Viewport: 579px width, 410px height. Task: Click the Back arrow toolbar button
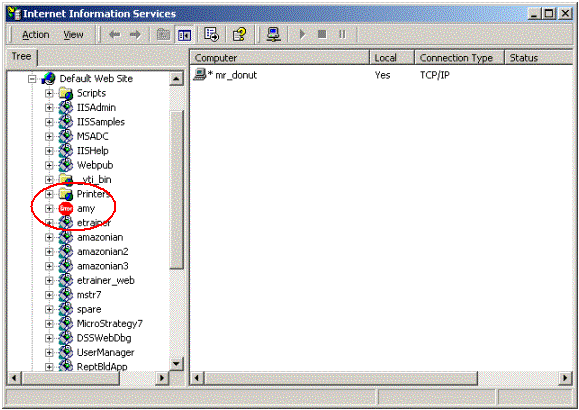coord(114,35)
